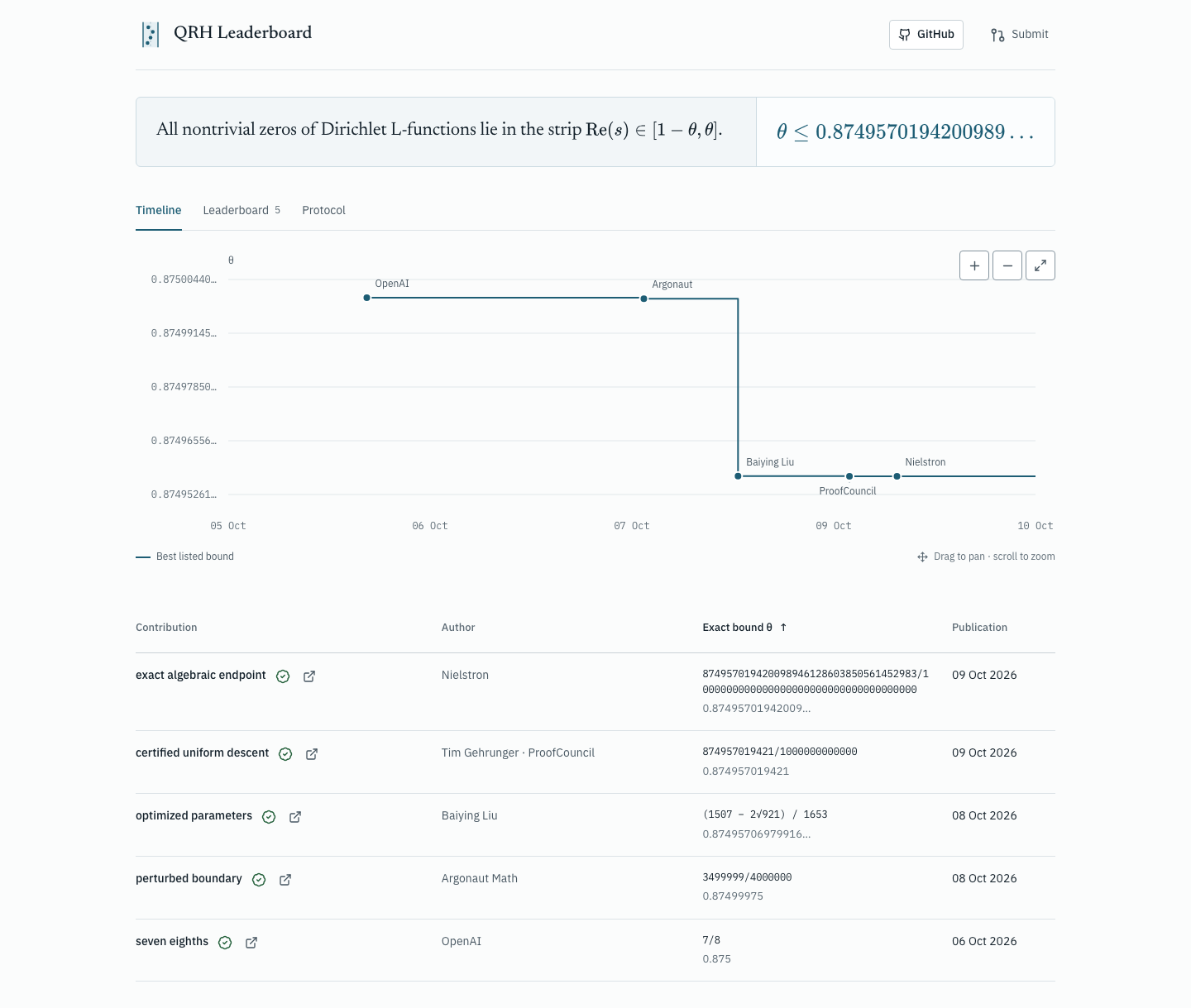Click verified check for perturbed boundary
The height and width of the screenshot is (1008, 1191).
pos(259,880)
